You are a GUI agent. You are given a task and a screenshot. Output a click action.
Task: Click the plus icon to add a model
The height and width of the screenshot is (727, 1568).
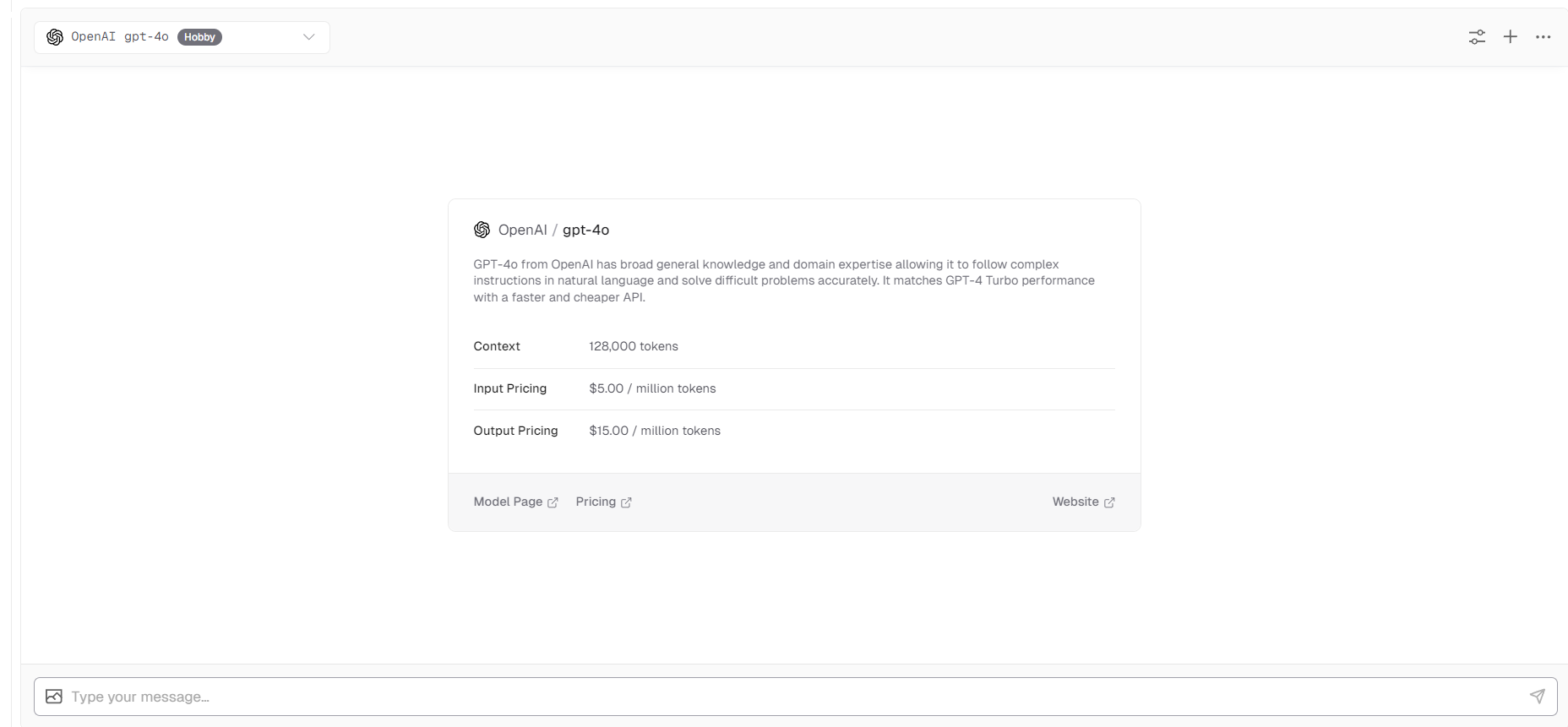[x=1511, y=37]
